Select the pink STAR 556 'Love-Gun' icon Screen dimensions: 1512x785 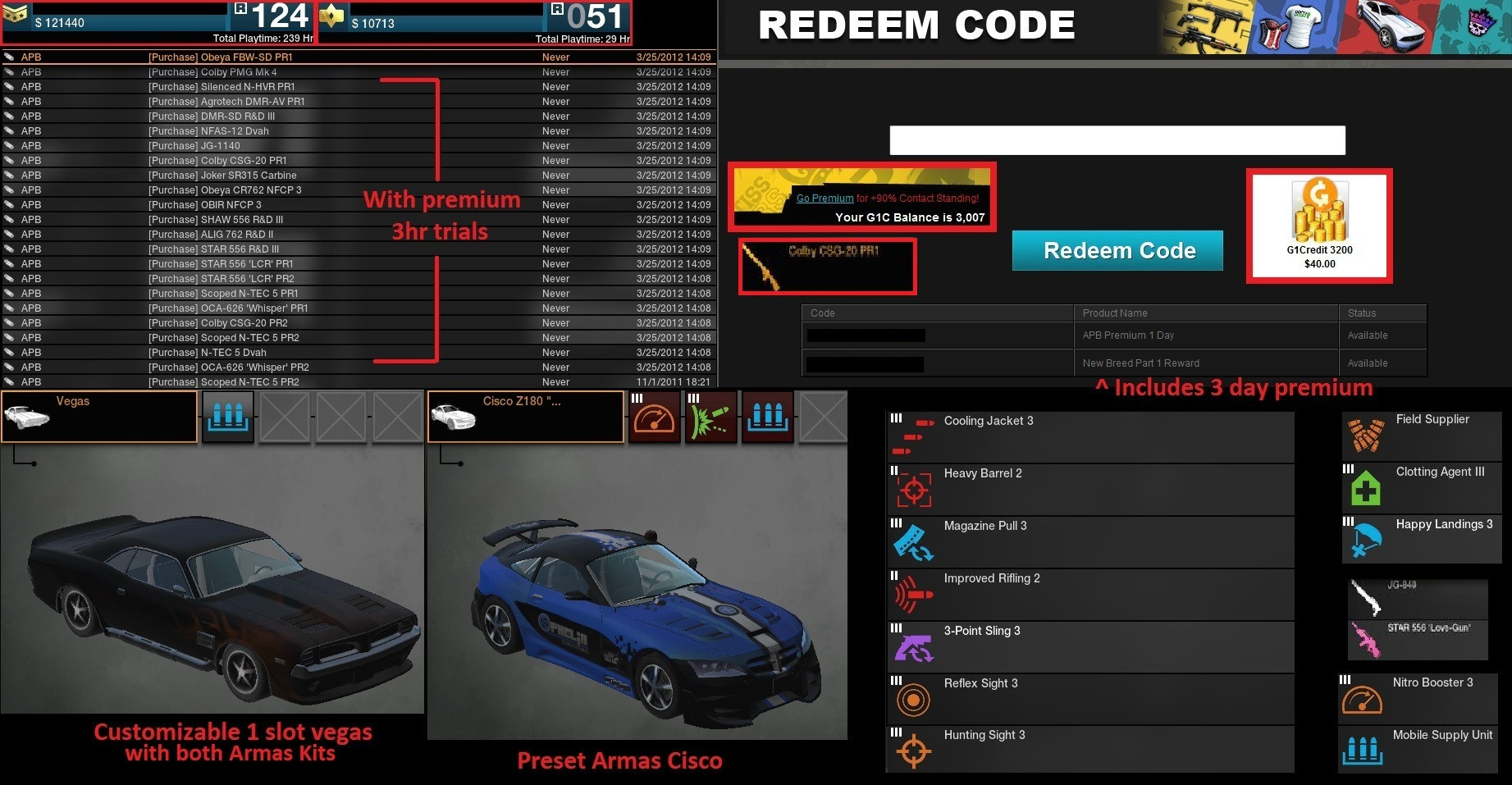coord(1367,640)
